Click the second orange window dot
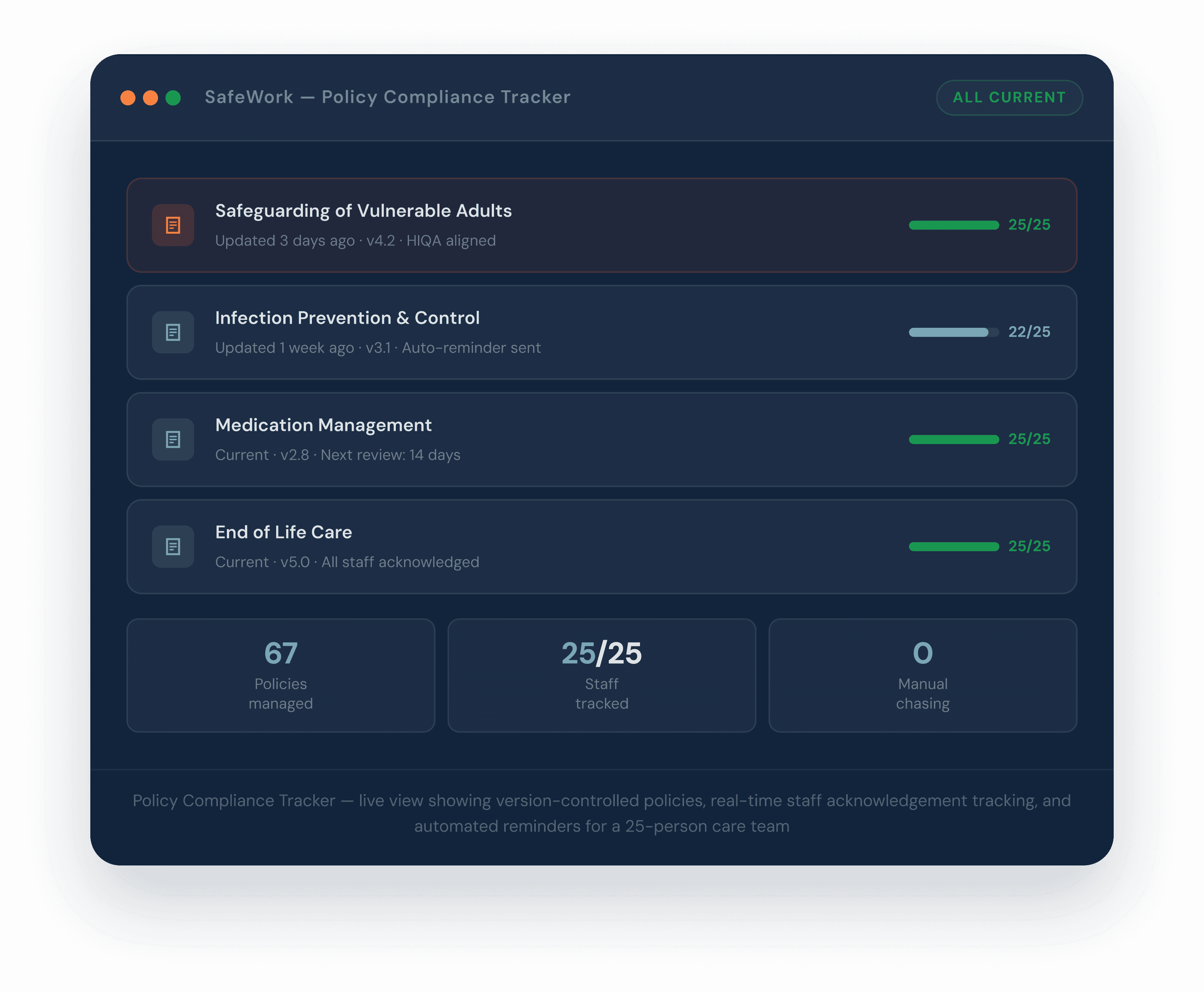 [x=150, y=98]
